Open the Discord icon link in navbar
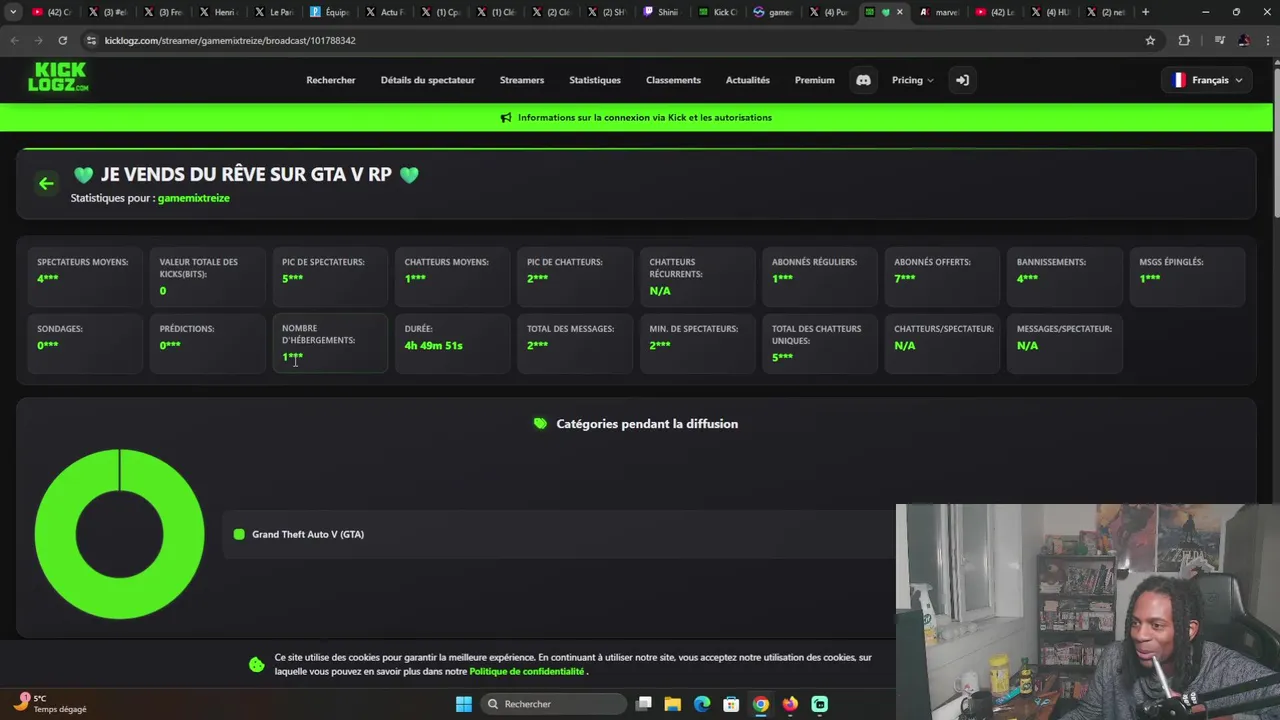The height and width of the screenshot is (720, 1280). pos(863,80)
